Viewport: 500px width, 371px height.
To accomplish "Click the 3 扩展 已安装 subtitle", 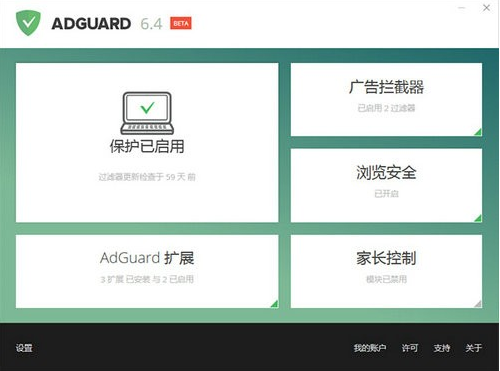I will click(147, 279).
